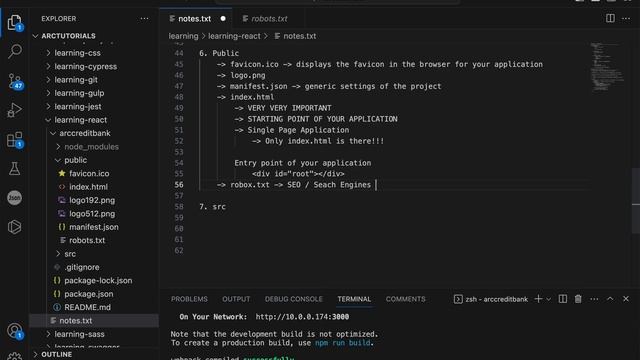Open the Testing flask icon in the activity bar

pos(14,169)
